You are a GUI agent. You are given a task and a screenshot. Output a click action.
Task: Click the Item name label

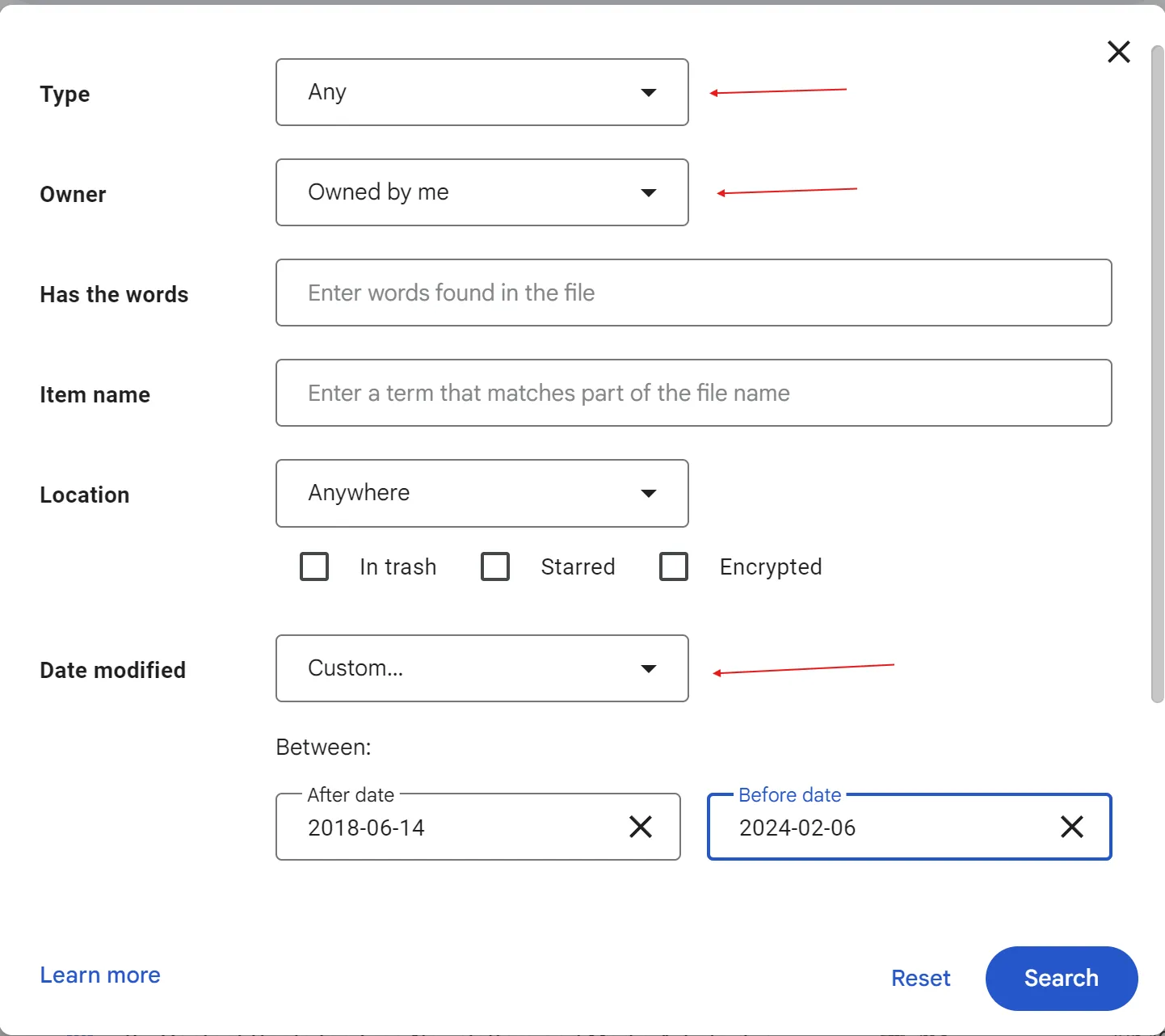coord(95,395)
